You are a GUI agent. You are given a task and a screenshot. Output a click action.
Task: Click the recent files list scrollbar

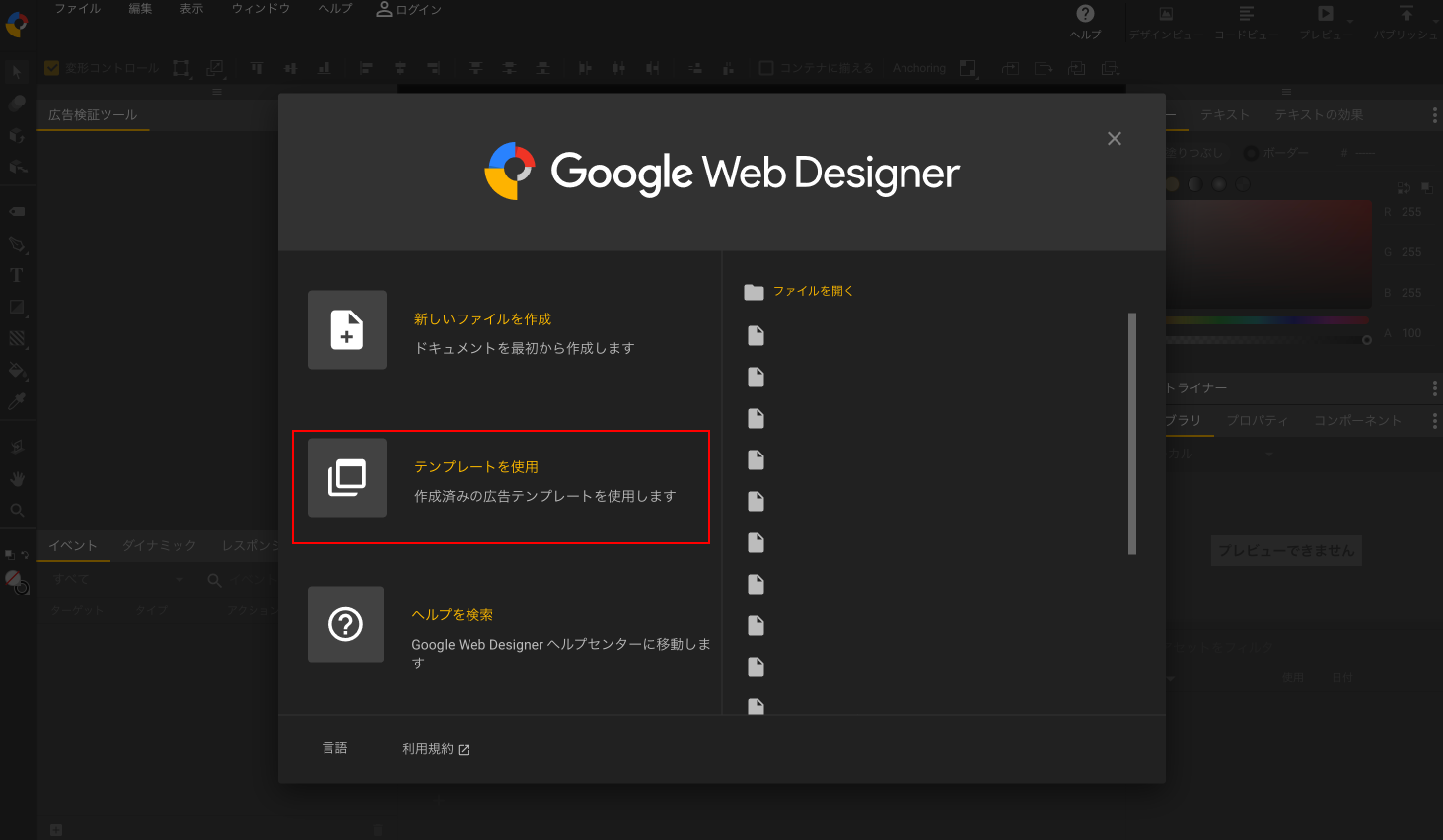pyautogui.click(x=1131, y=434)
